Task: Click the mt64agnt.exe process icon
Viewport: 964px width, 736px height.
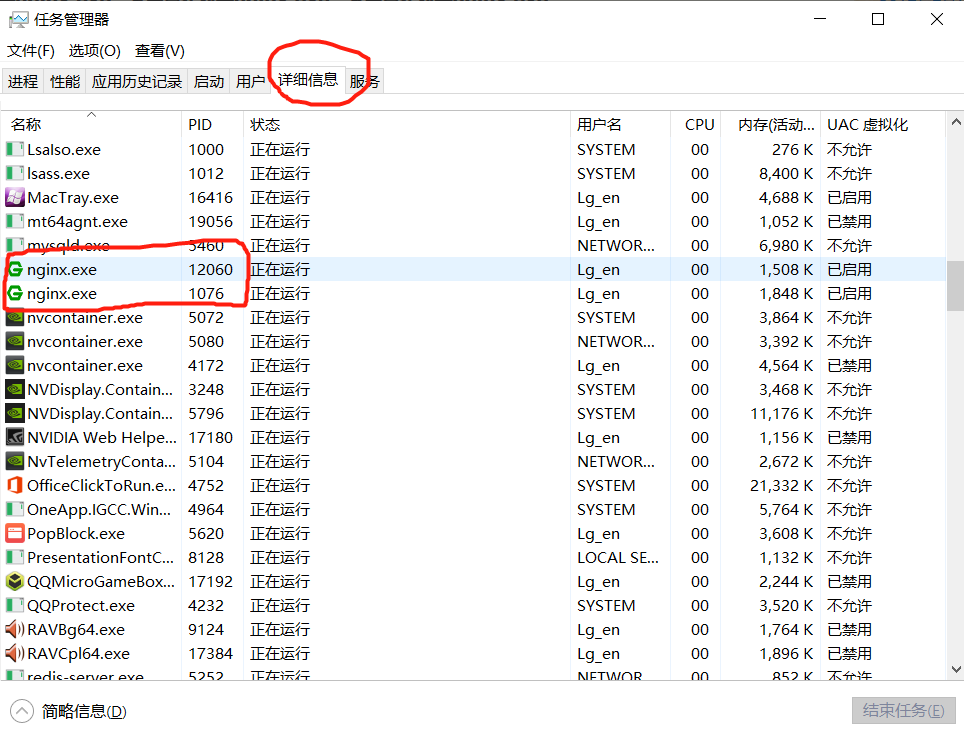Action: 15,221
